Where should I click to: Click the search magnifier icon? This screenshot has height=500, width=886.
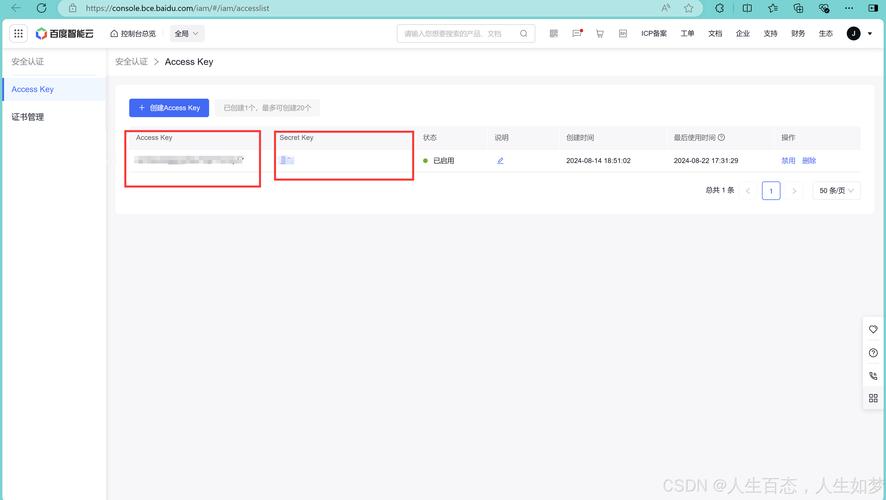point(524,33)
